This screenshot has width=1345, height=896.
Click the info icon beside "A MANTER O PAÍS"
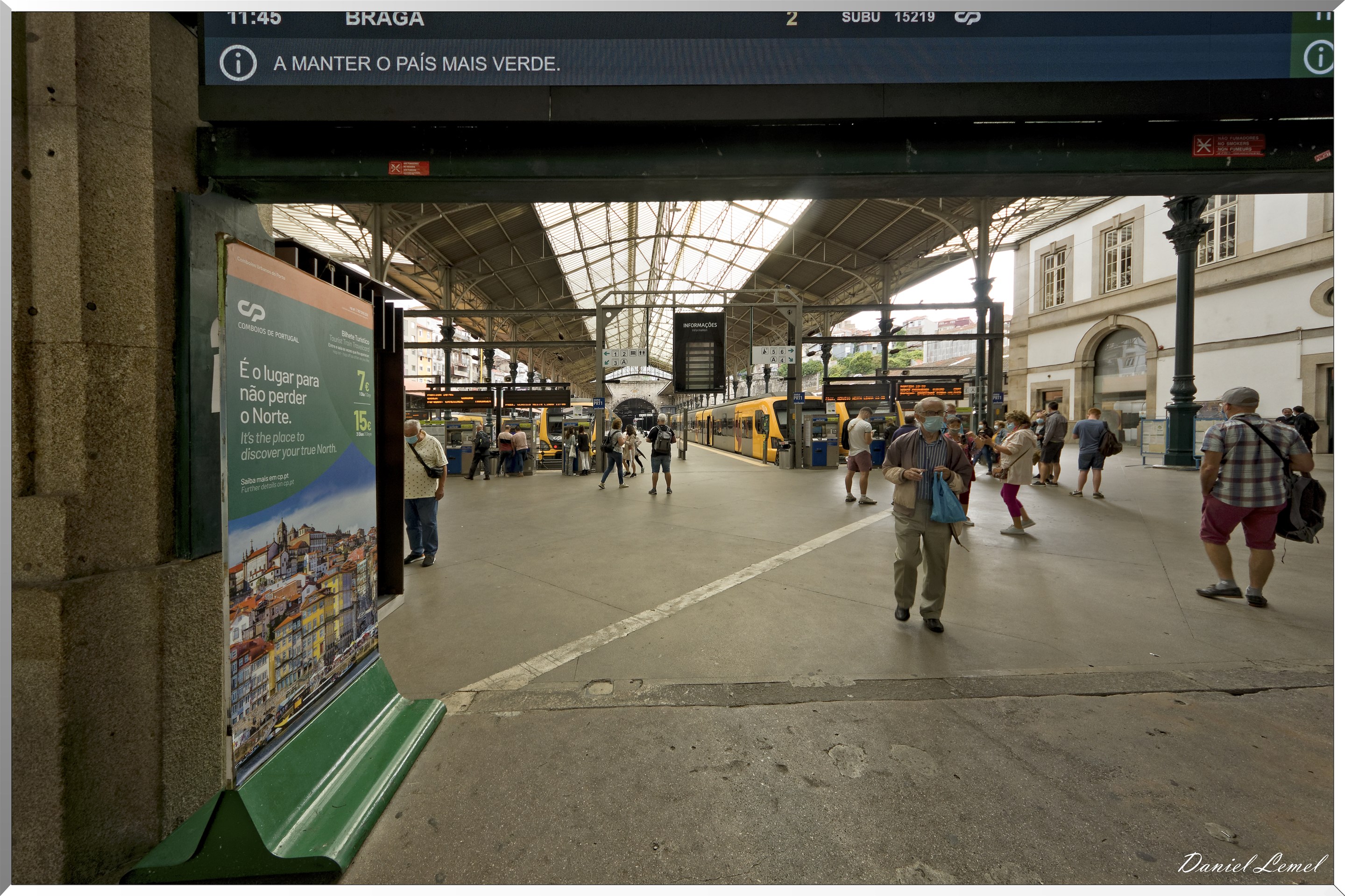pyautogui.click(x=238, y=63)
